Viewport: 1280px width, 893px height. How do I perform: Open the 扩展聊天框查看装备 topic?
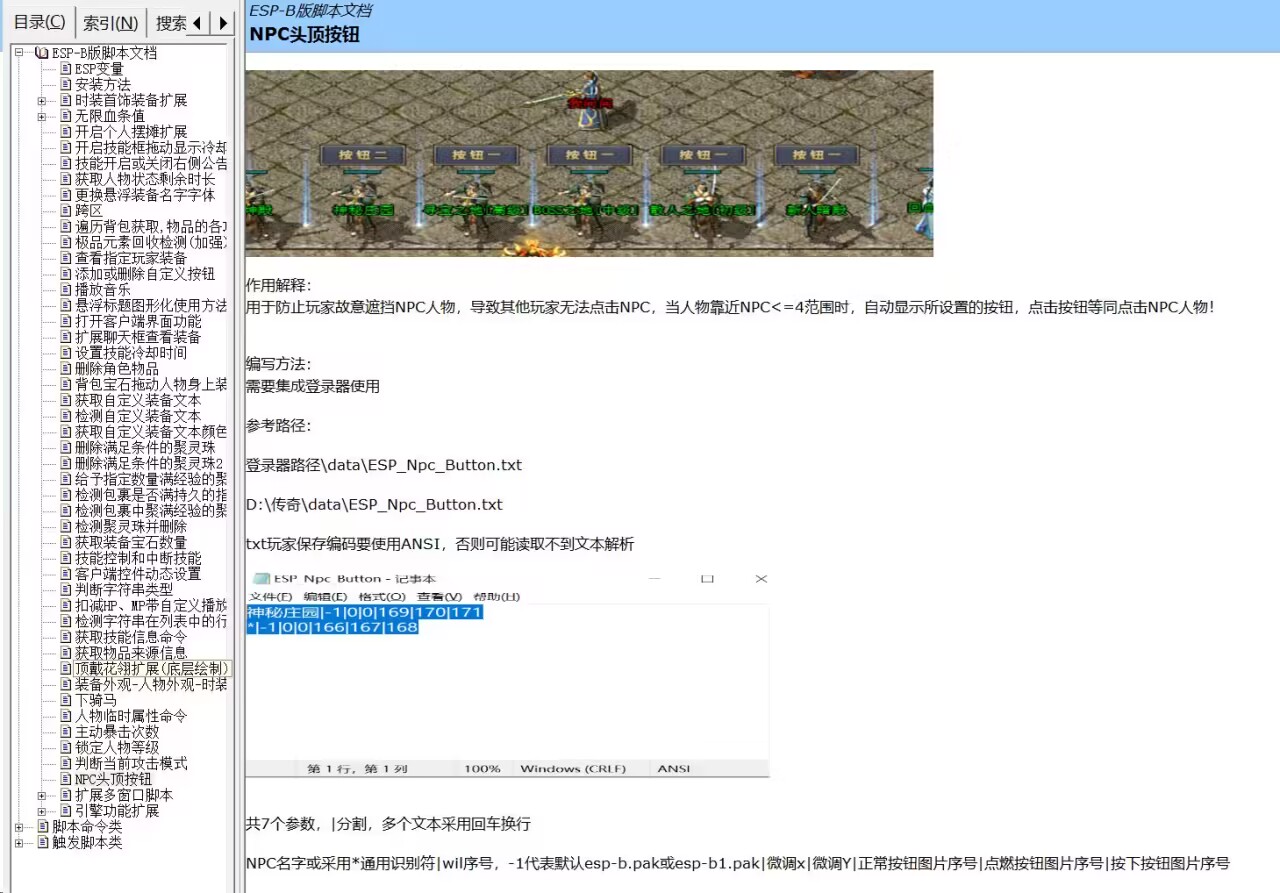(138, 337)
